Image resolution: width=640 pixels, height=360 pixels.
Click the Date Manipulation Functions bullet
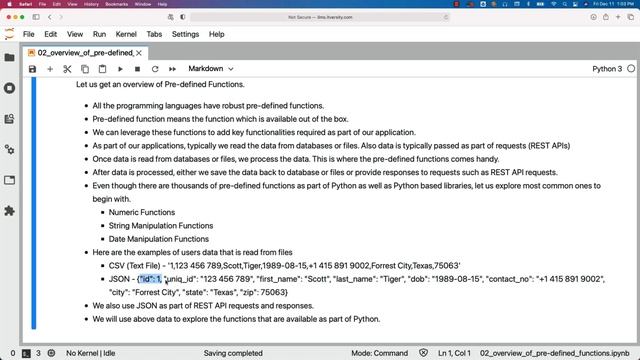coord(159,239)
